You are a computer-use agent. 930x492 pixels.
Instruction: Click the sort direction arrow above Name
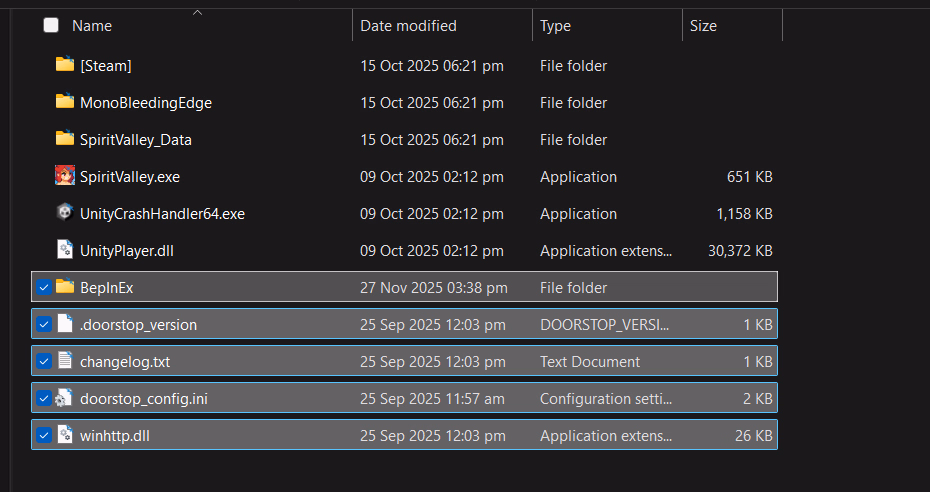click(197, 12)
